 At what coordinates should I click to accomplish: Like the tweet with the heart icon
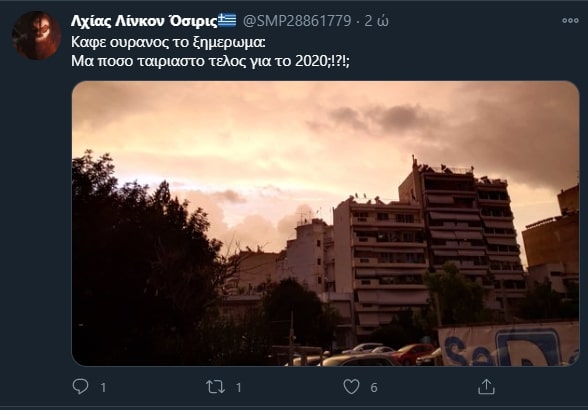pos(351,387)
